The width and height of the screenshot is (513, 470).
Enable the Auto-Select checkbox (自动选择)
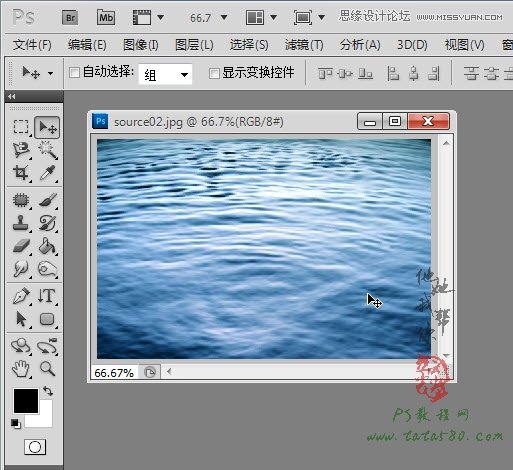click(74, 72)
